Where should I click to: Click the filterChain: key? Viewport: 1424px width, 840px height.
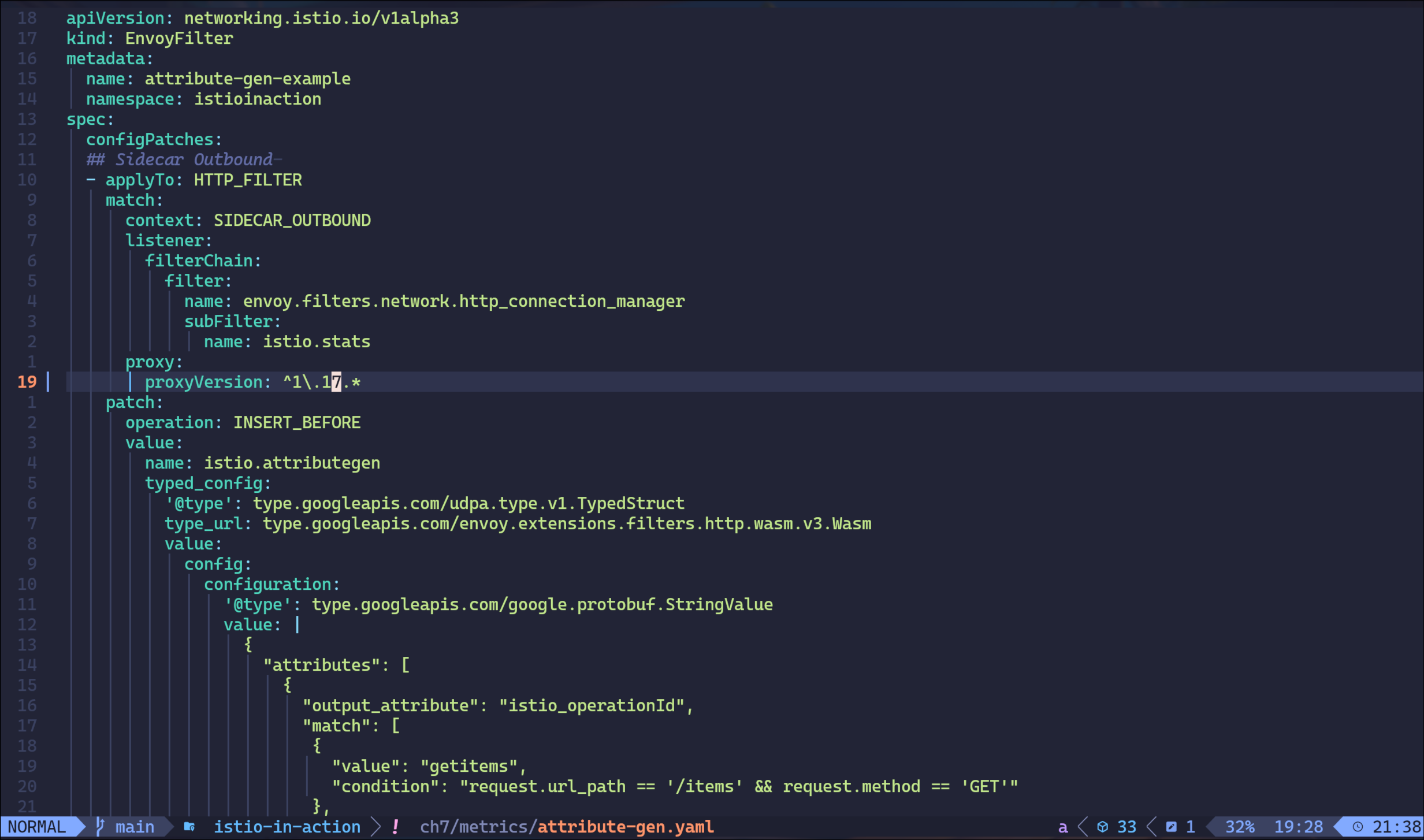203,261
